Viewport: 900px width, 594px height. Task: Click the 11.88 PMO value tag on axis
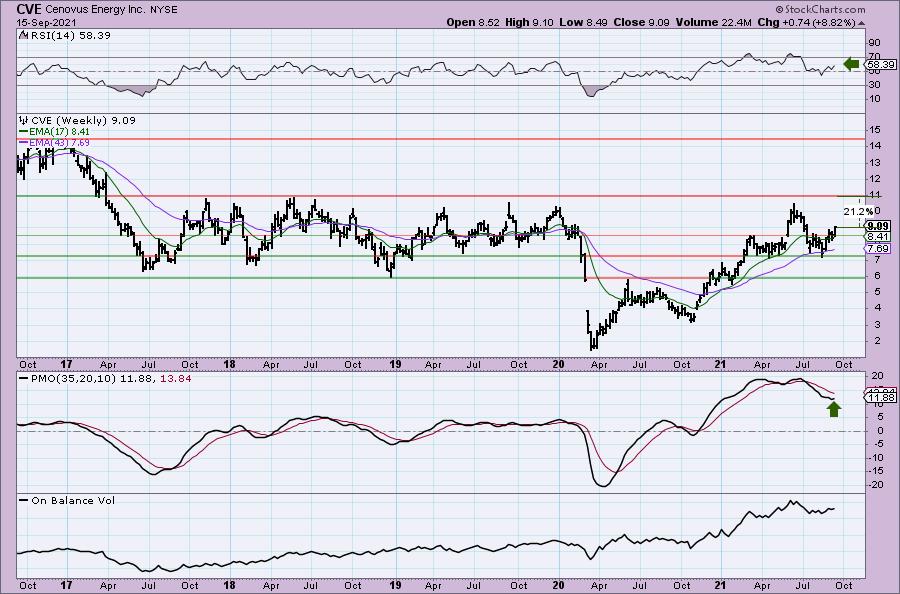coord(882,397)
